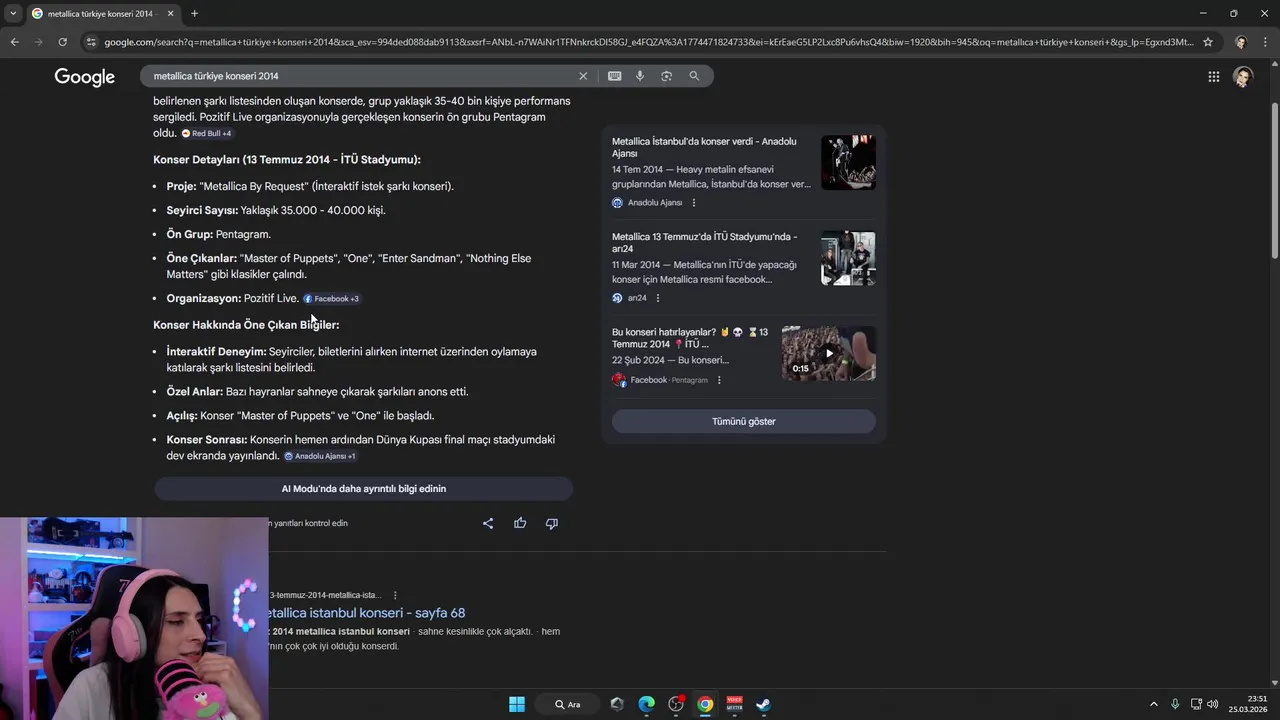
Task: Open Google account profile picture
Action: pos(1243,77)
